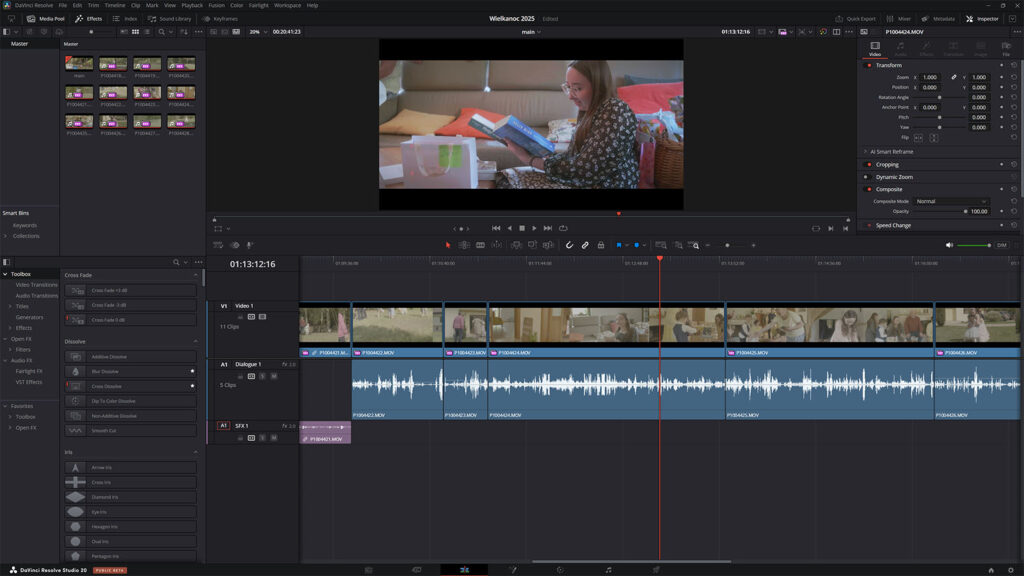Open the Quick Export button
This screenshot has height=576, width=1024.
click(856, 19)
